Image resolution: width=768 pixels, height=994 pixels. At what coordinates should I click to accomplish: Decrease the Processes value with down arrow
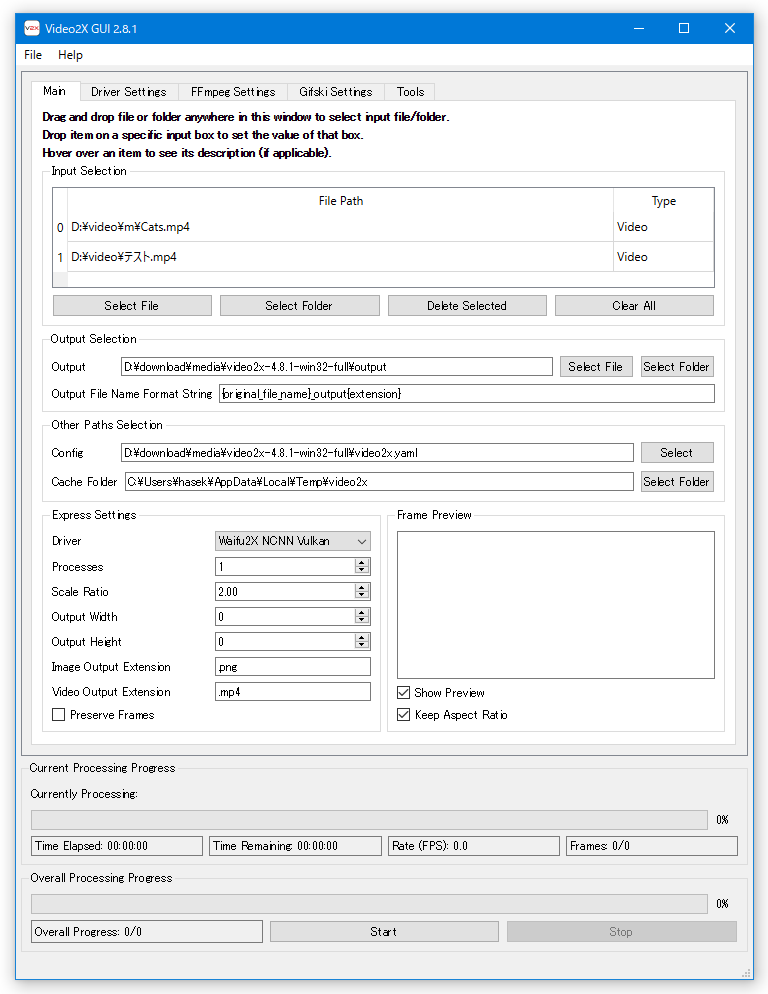tap(361, 570)
